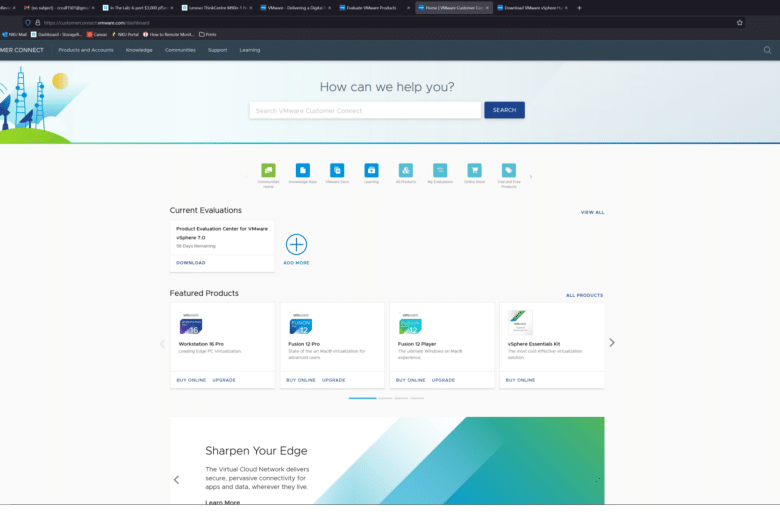Click BUY ONLINE for vSphere Essentials Kit

(x=520, y=380)
